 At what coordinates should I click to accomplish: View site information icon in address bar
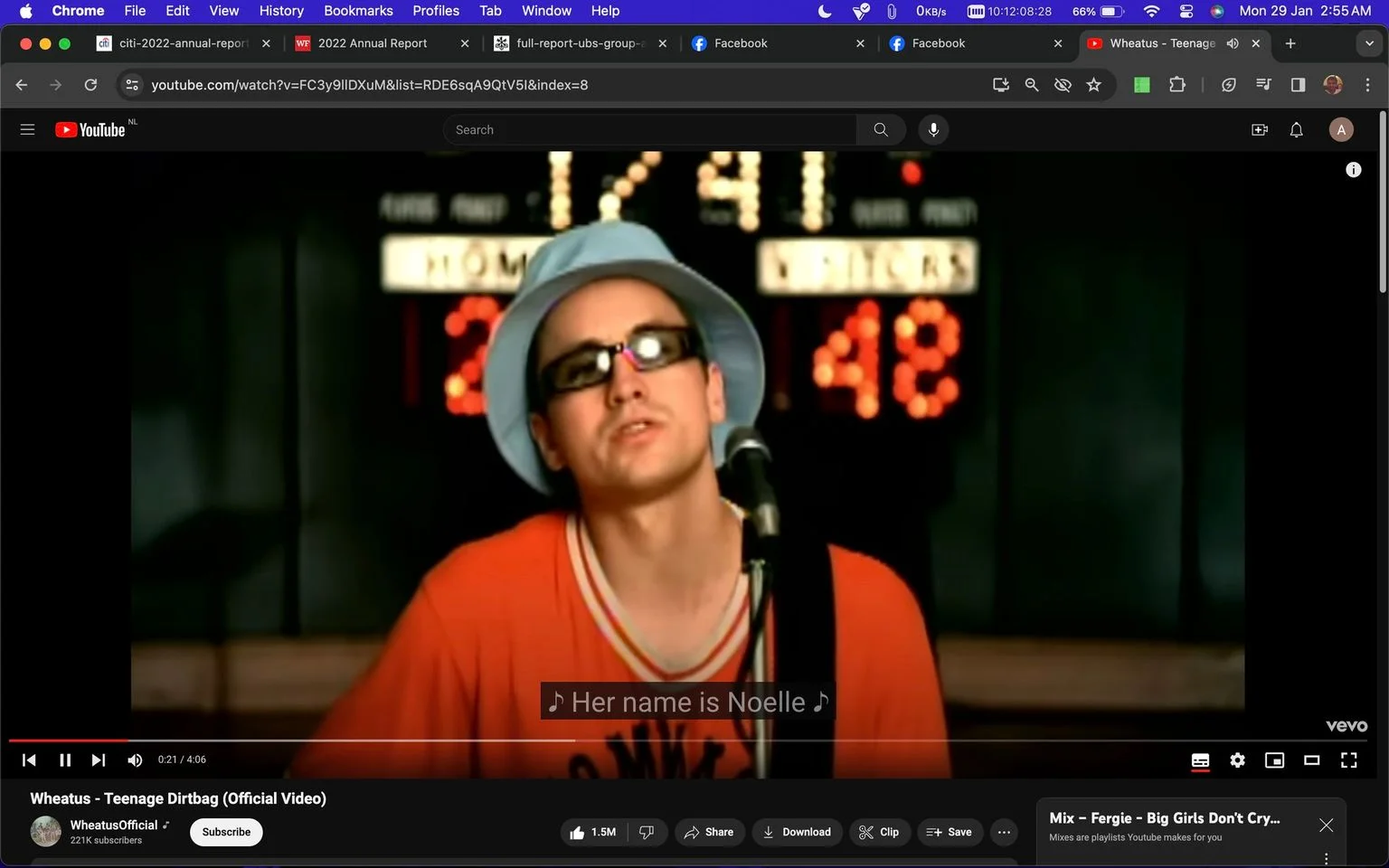pyautogui.click(x=132, y=84)
